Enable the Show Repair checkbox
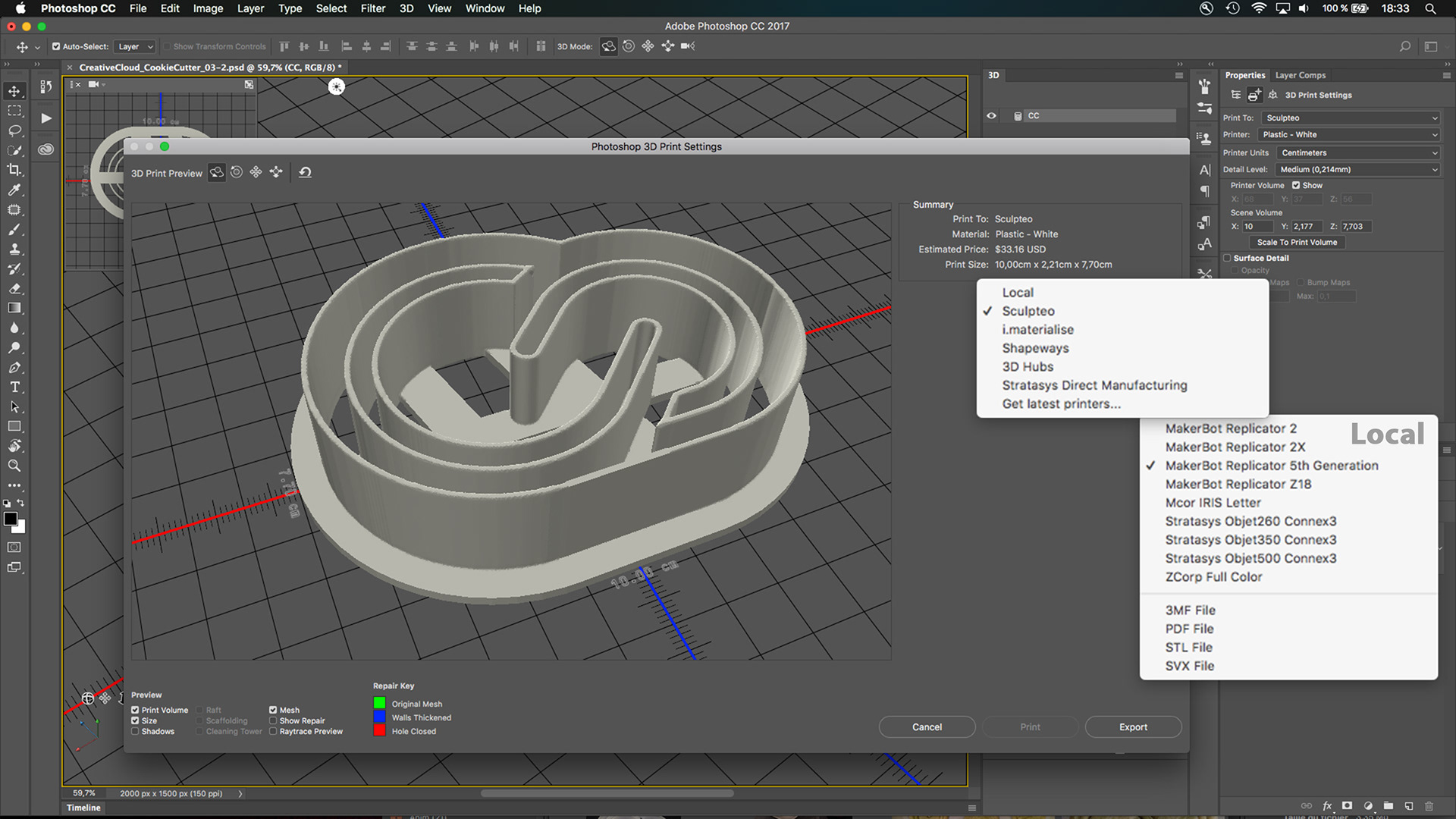This screenshot has width=1456, height=819. (x=273, y=721)
